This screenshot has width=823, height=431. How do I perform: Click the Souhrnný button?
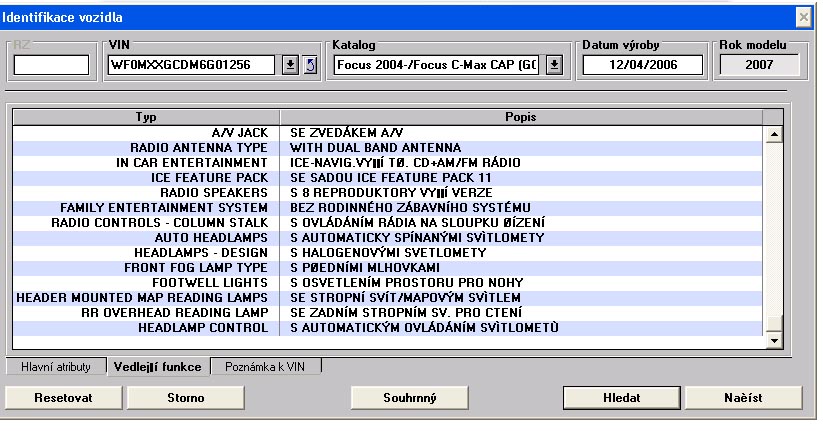pyautogui.click(x=410, y=397)
